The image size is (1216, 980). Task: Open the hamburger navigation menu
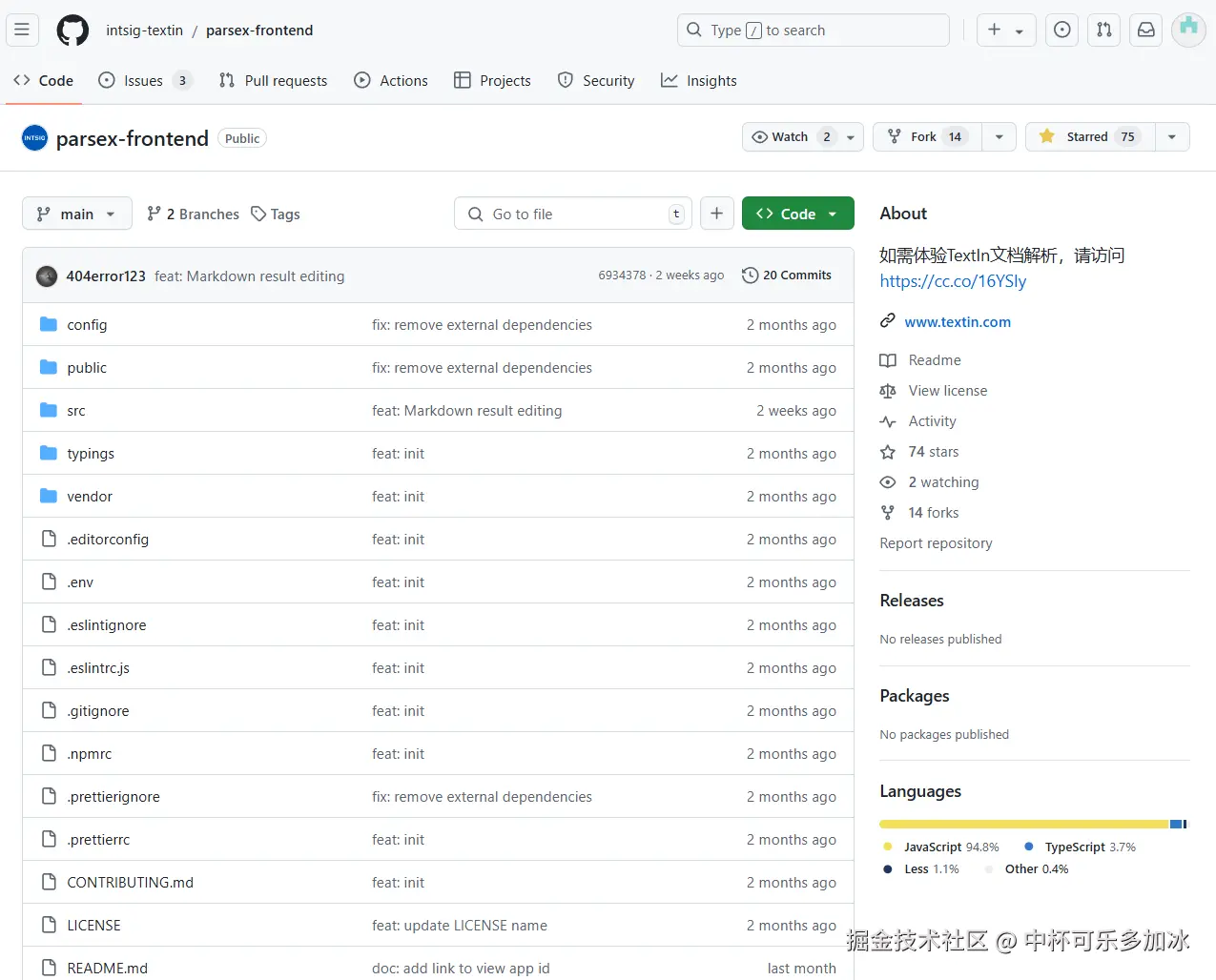tap(22, 30)
